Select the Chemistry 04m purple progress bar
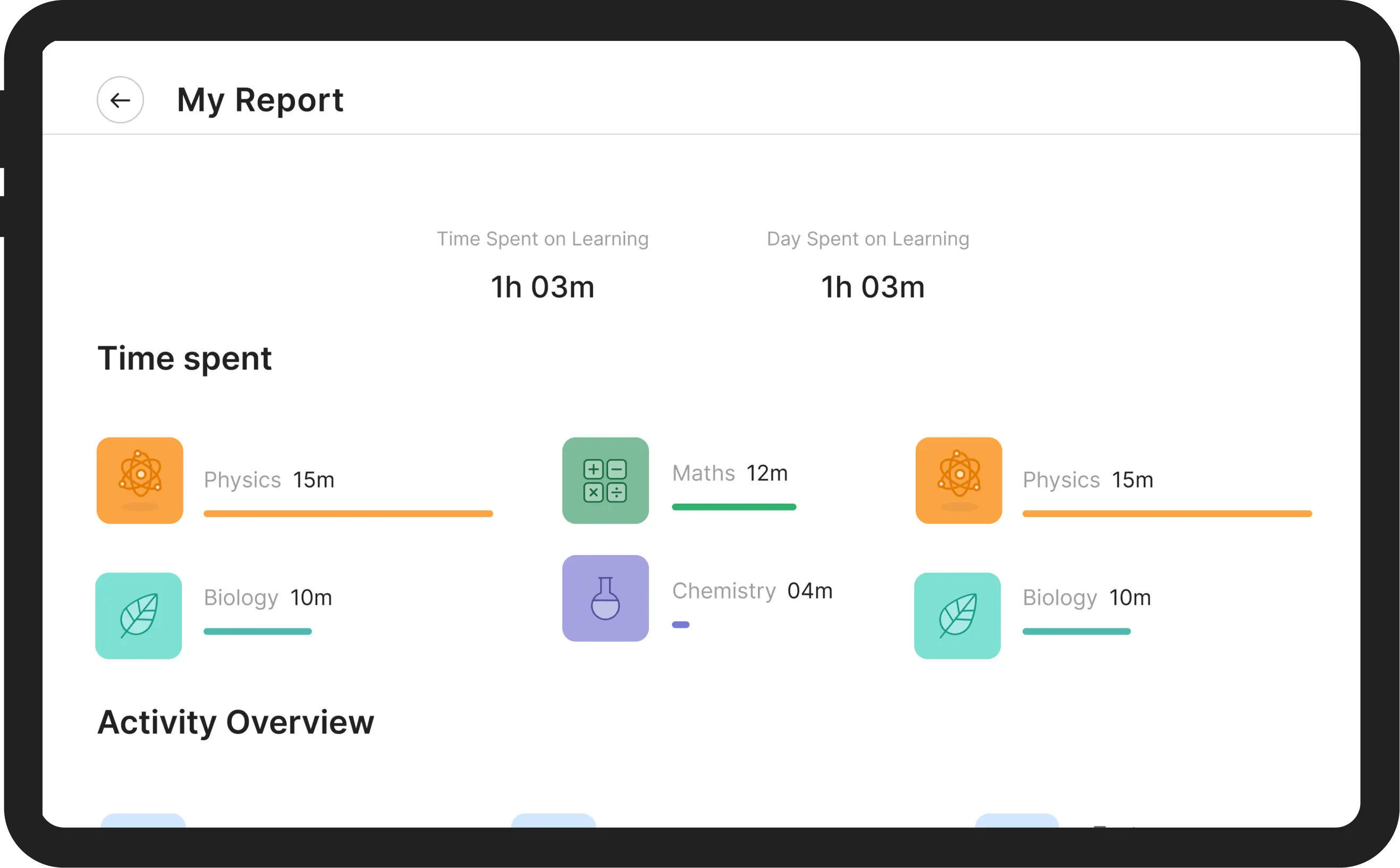1400x868 pixels. (x=680, y=625)
